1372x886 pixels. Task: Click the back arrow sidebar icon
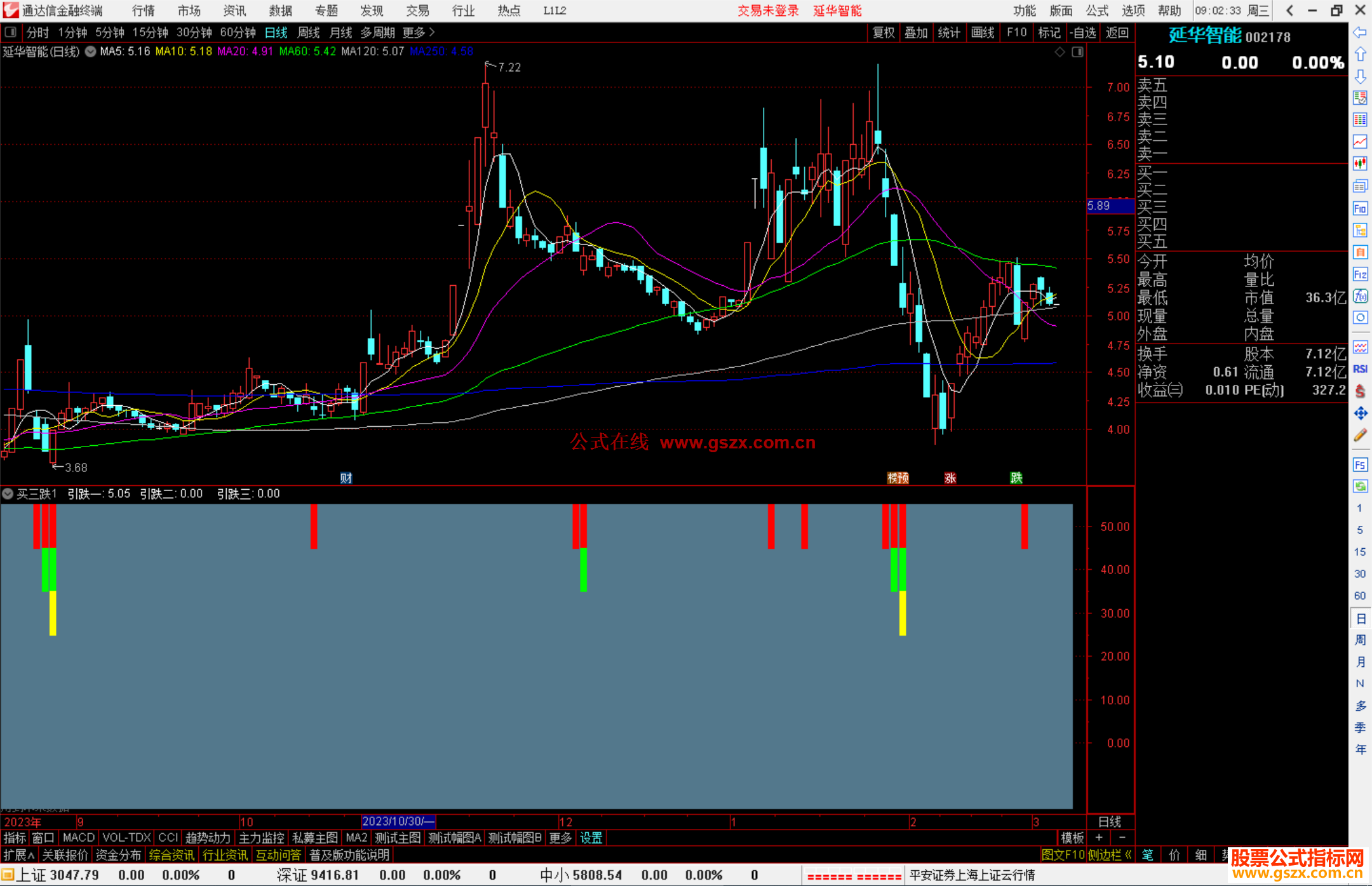1360,32
